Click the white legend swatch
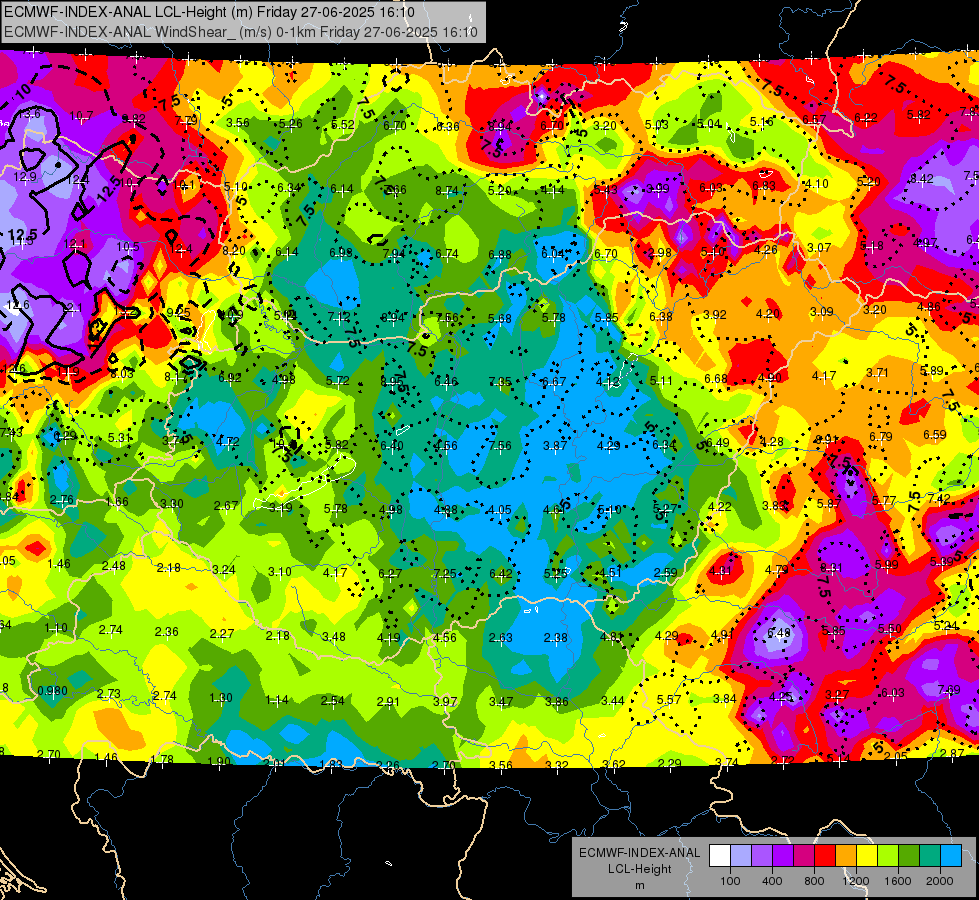Image resolution: width=979 pixels, height=900 pixels. click(720, 856)
